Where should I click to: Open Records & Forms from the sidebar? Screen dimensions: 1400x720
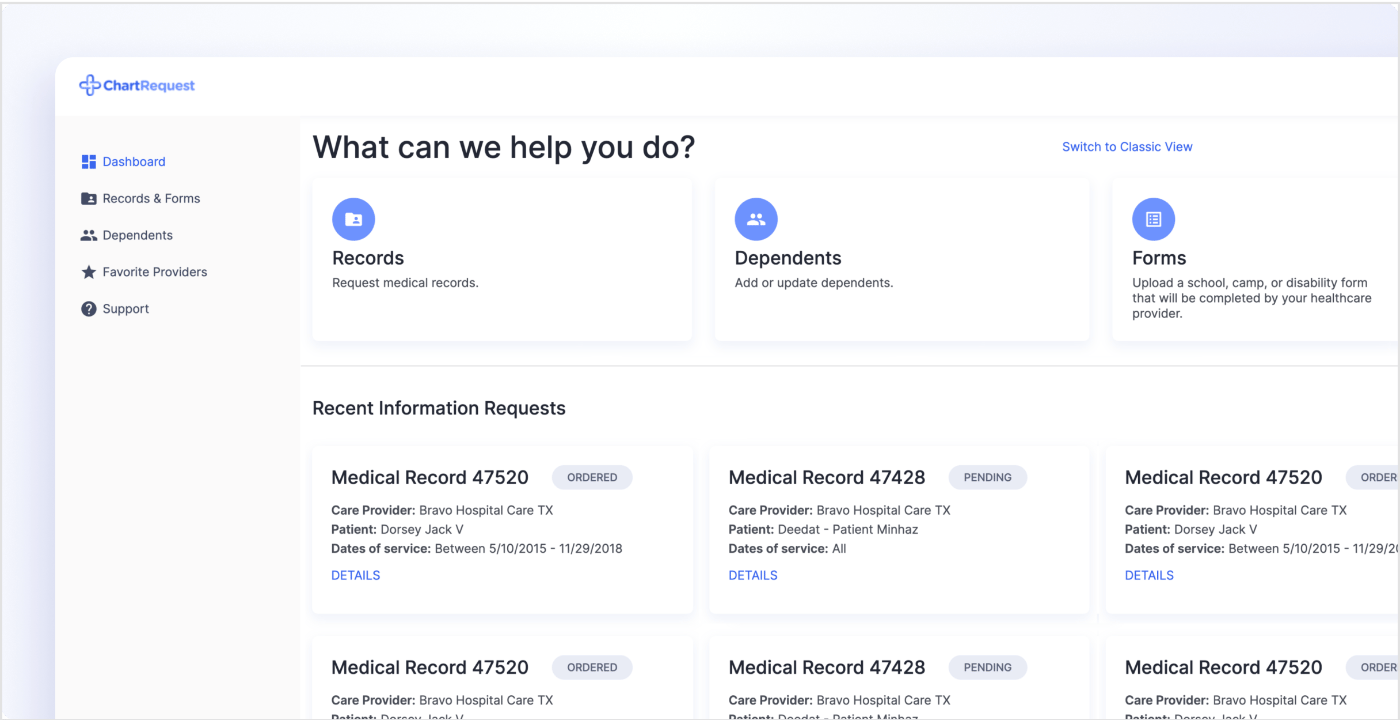click(151, 199)
